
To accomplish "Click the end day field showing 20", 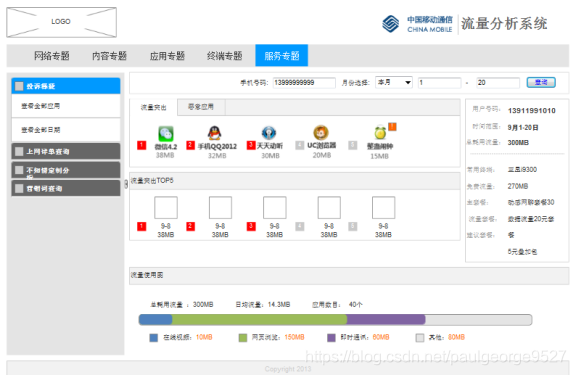I will click(x=498, y=83).
